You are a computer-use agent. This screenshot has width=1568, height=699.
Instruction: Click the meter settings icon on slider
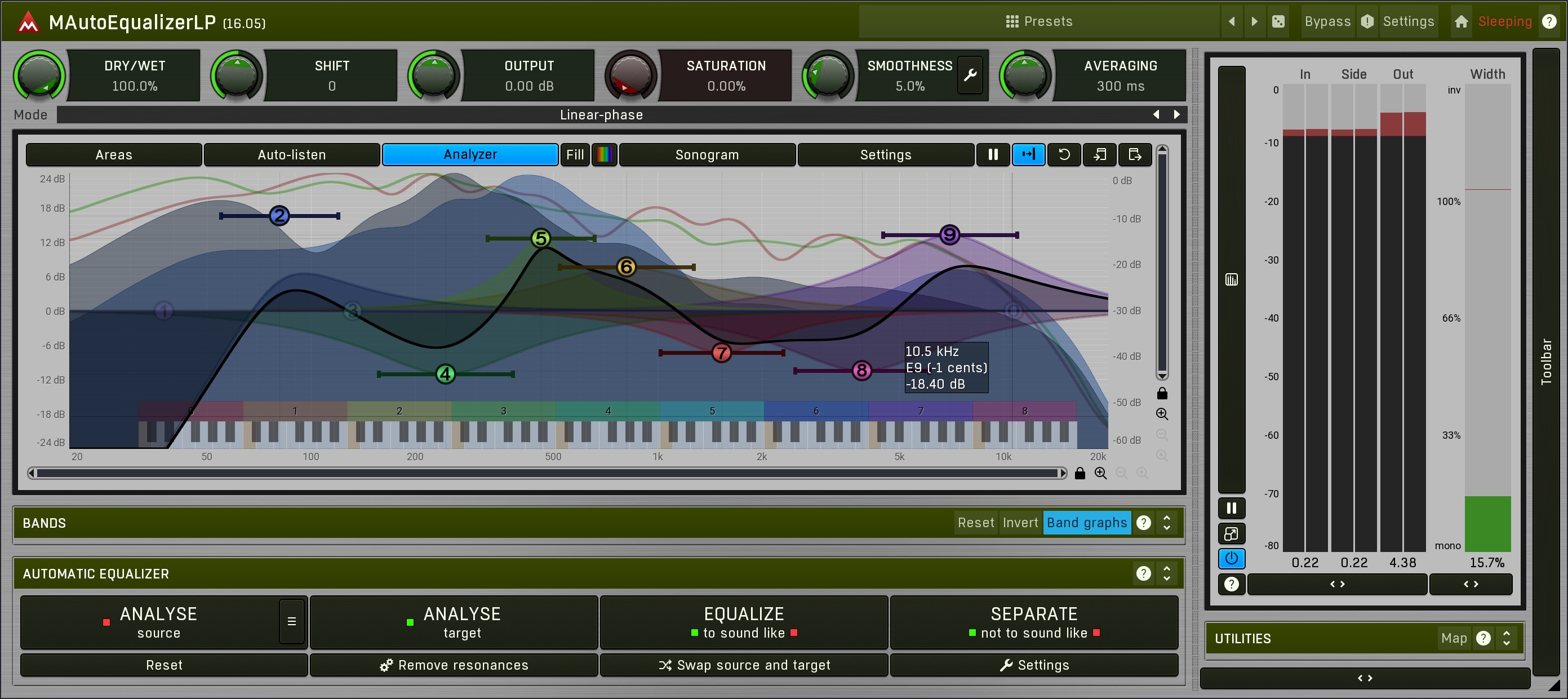pyautogui.click(x=1231, y=280)
